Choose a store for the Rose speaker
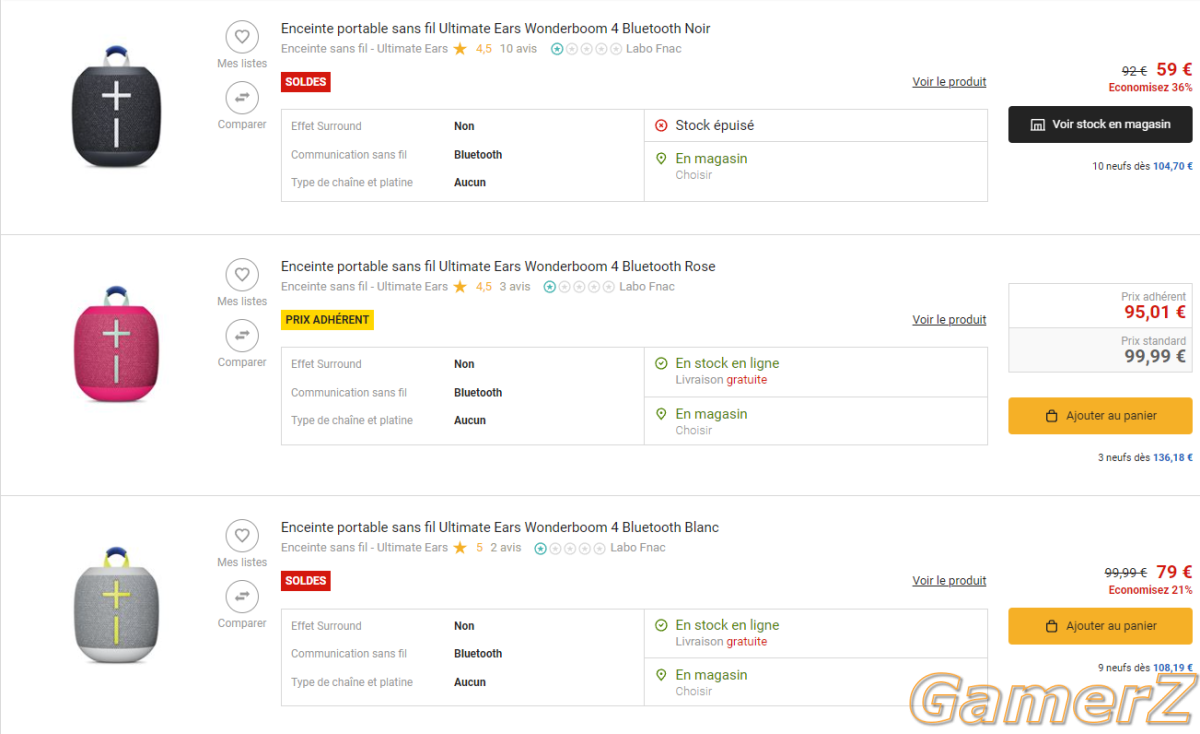 pyautogui.click(x=694, y=431)
